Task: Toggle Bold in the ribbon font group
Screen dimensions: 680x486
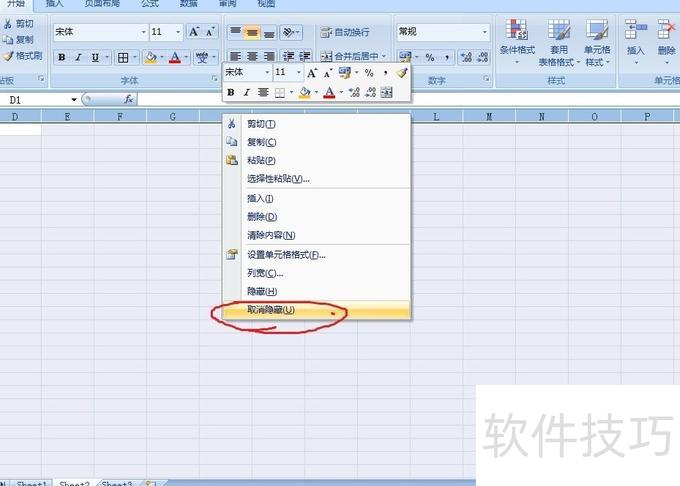Action: tap(62, 57)
